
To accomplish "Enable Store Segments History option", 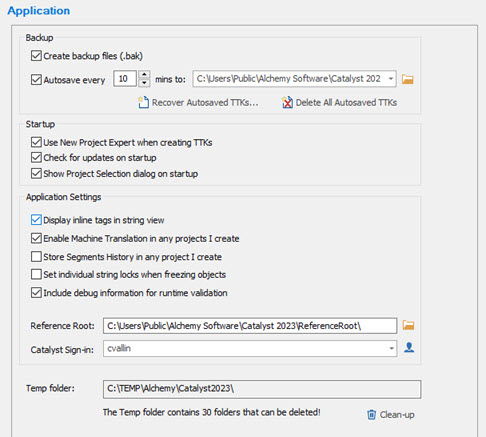I will (x=36, y=257).
